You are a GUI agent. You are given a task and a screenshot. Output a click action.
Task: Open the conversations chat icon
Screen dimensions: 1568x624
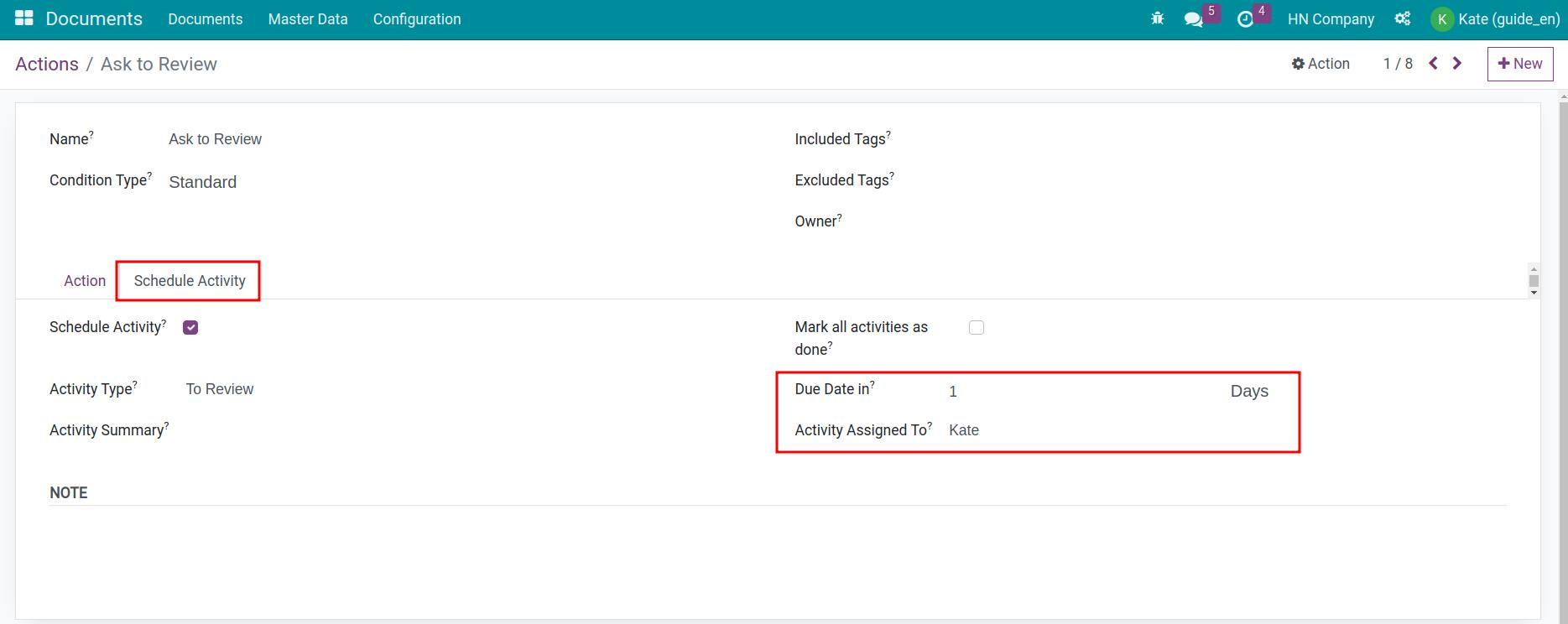pos(1193,19)
